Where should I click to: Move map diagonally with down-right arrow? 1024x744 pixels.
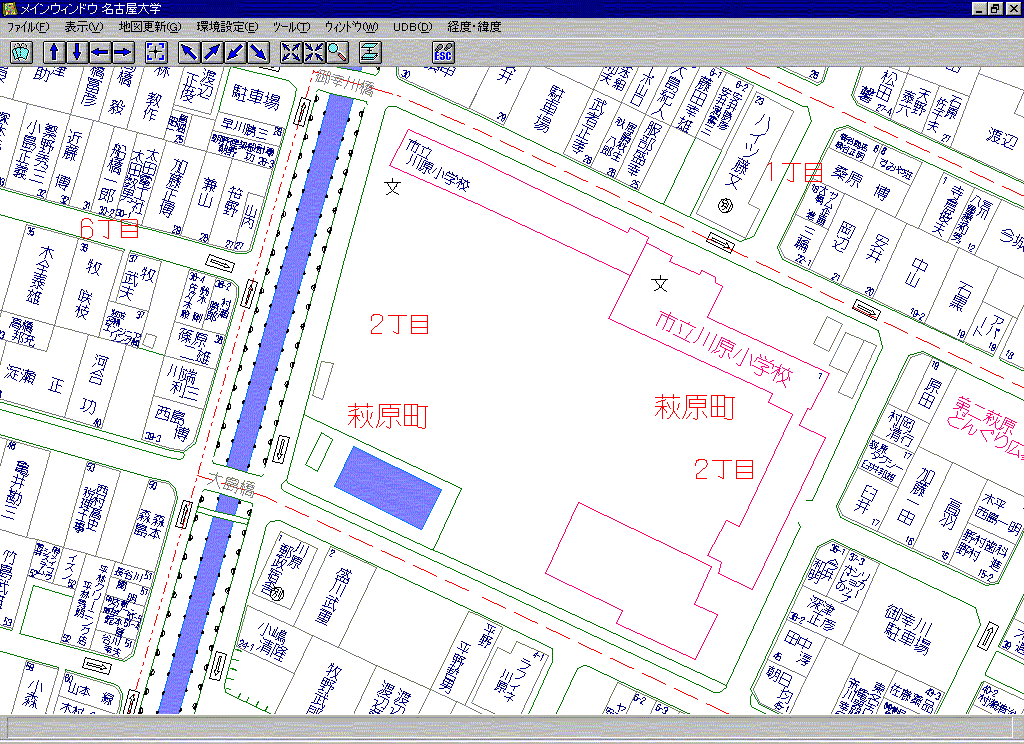pyautogui.click(x=258, y=52)
